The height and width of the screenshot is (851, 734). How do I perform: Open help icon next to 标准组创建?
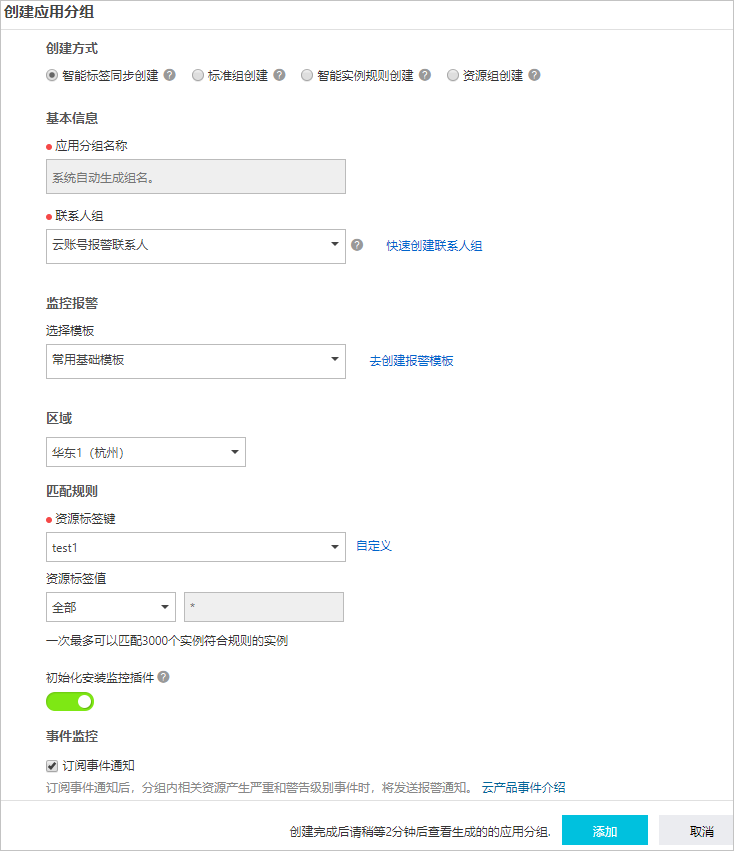[x=280, y=75]
